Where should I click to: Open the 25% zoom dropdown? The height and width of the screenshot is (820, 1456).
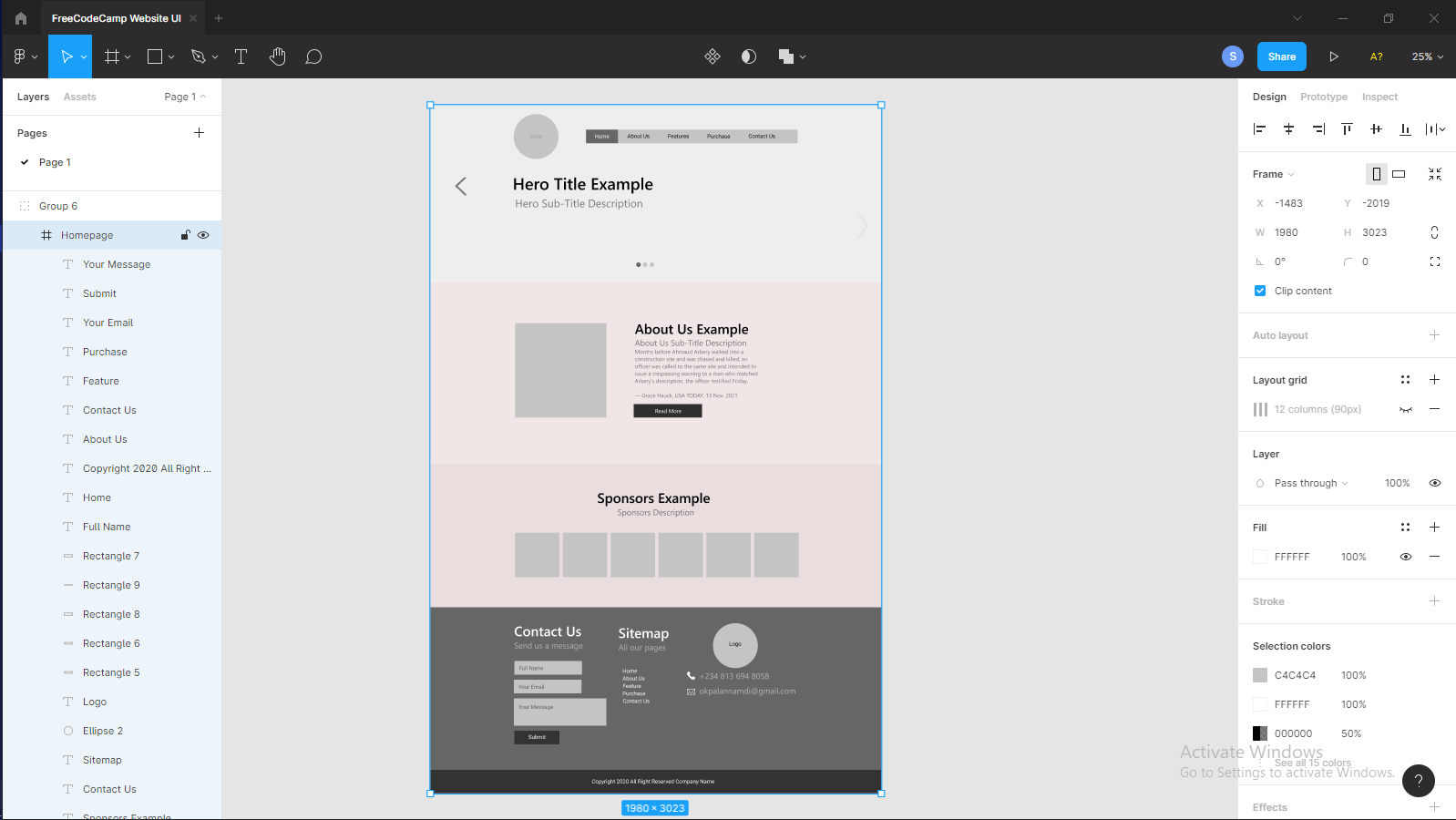pyautogui.click(x=1427, y=56)
